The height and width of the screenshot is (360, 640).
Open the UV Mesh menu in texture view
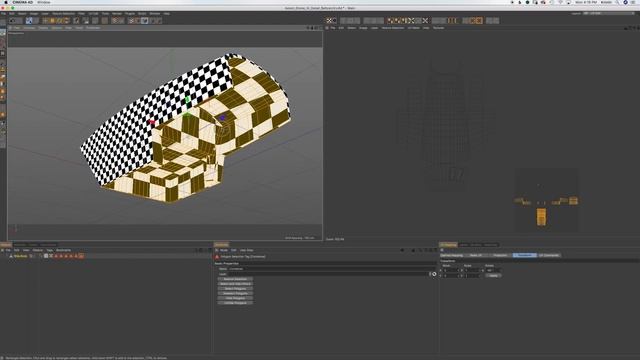pyautogui.click(x=413, y=28)
